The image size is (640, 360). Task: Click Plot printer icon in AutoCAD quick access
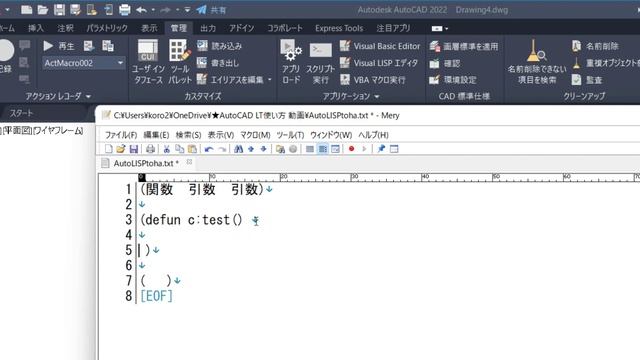[124, 9]
